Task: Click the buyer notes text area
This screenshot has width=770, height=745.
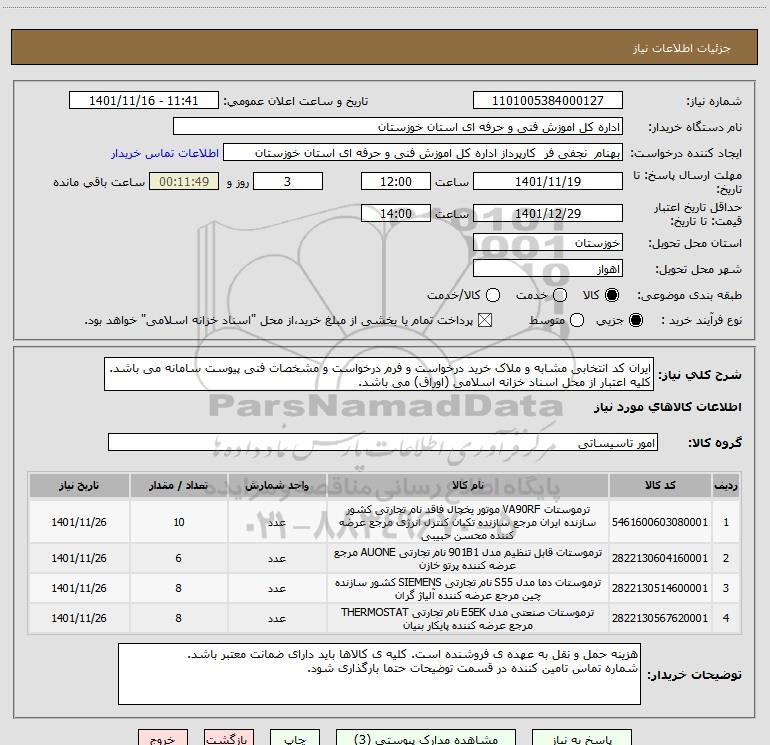Action: tap(379, 674)
